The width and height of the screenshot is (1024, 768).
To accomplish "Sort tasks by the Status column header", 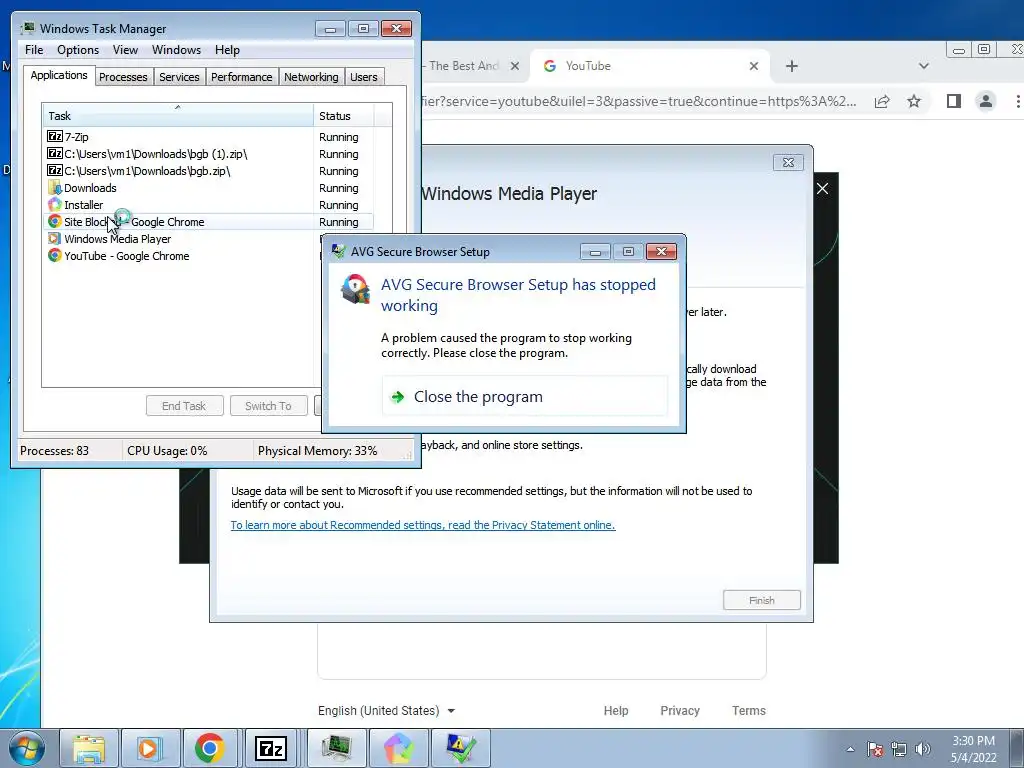I will click(344, 116).
